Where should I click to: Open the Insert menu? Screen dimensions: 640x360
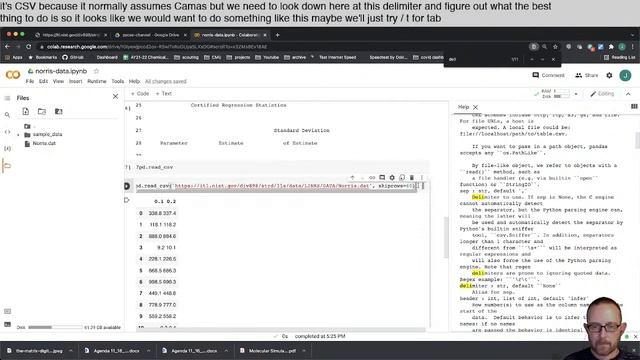[x=76, y=82]
